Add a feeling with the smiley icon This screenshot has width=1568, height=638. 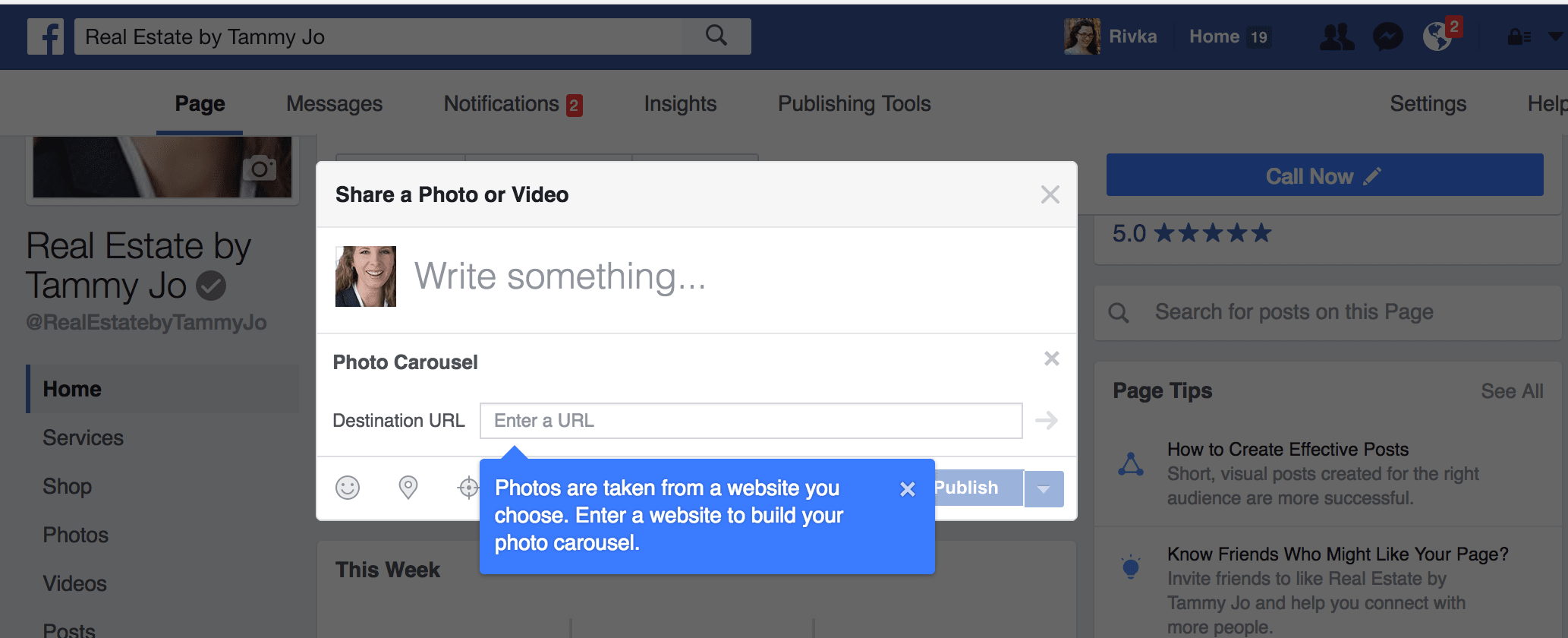coord(348,488)
